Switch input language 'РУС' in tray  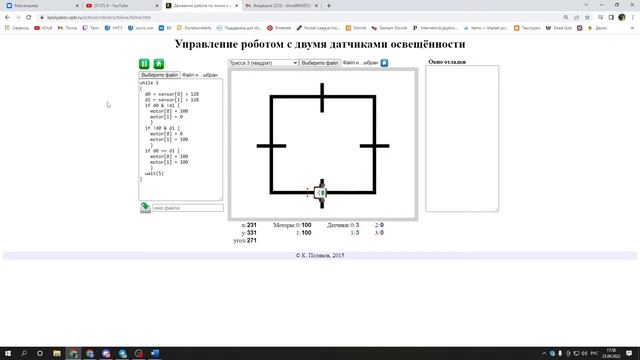(594, 353)
